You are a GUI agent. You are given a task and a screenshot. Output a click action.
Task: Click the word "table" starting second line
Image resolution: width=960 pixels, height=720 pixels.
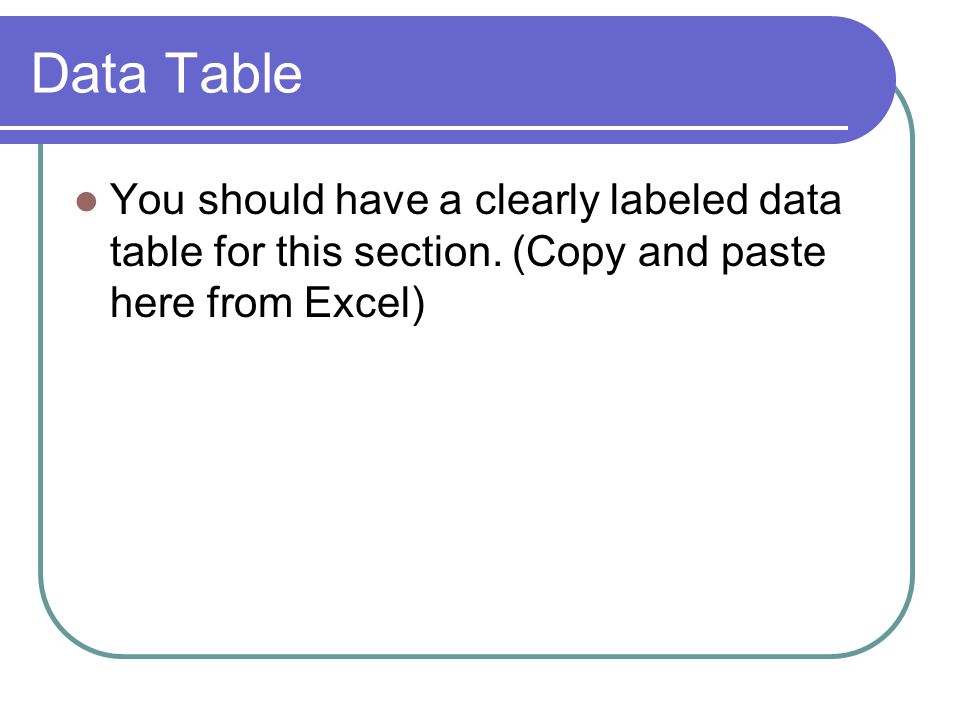(x=156, y=251)
